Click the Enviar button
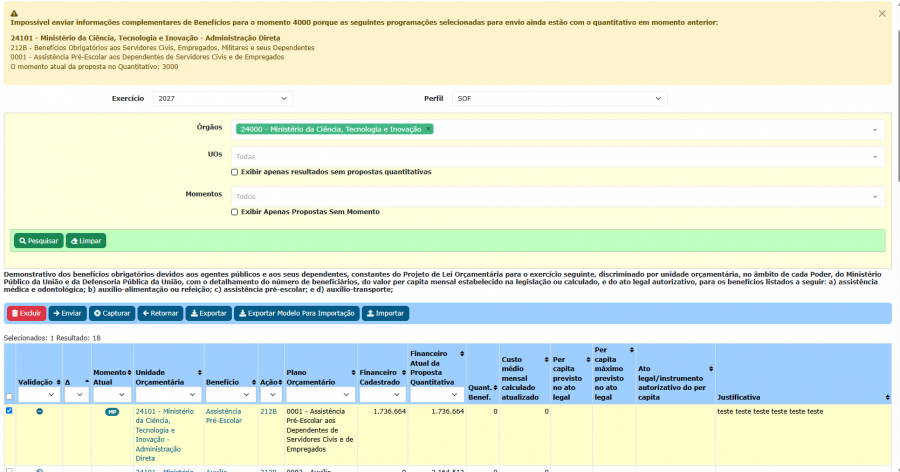The image size is (900, 472). 67,314
